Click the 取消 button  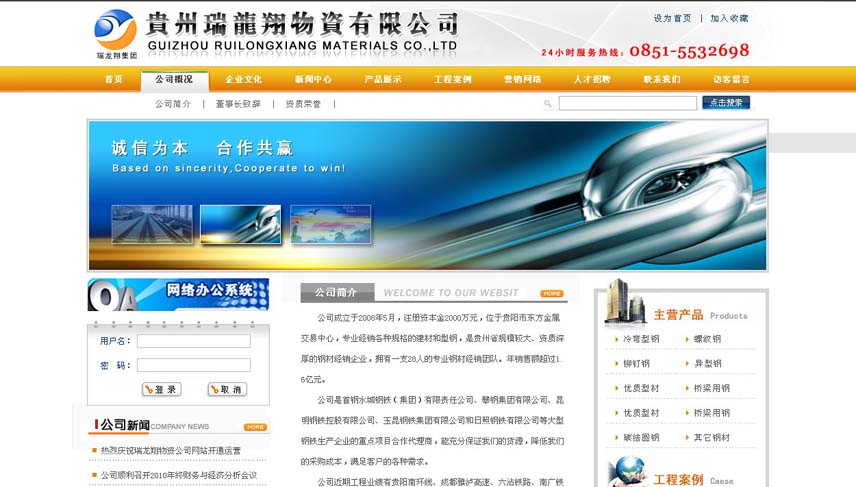(x=227, y=389)
